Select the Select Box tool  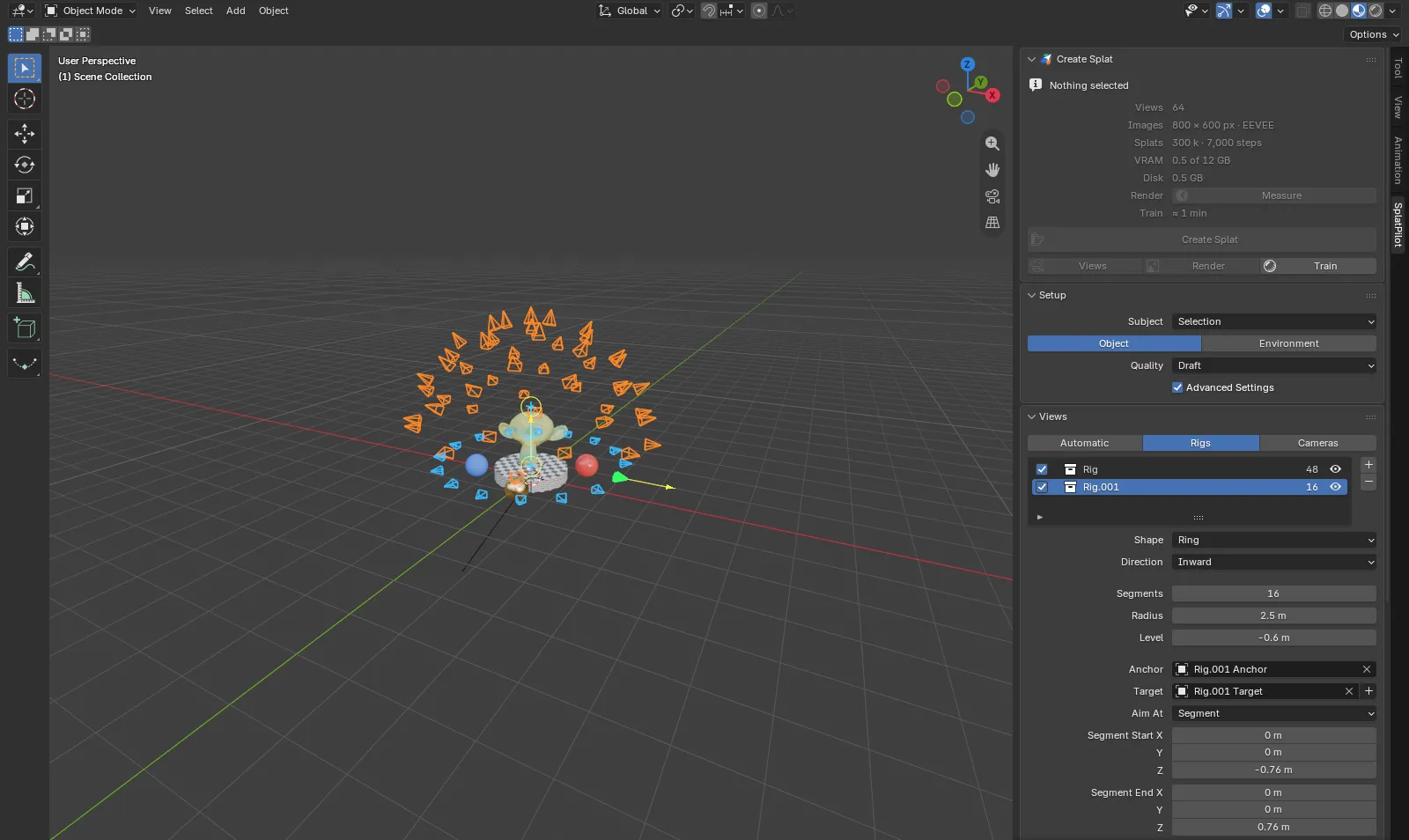(x=25, y=68)
